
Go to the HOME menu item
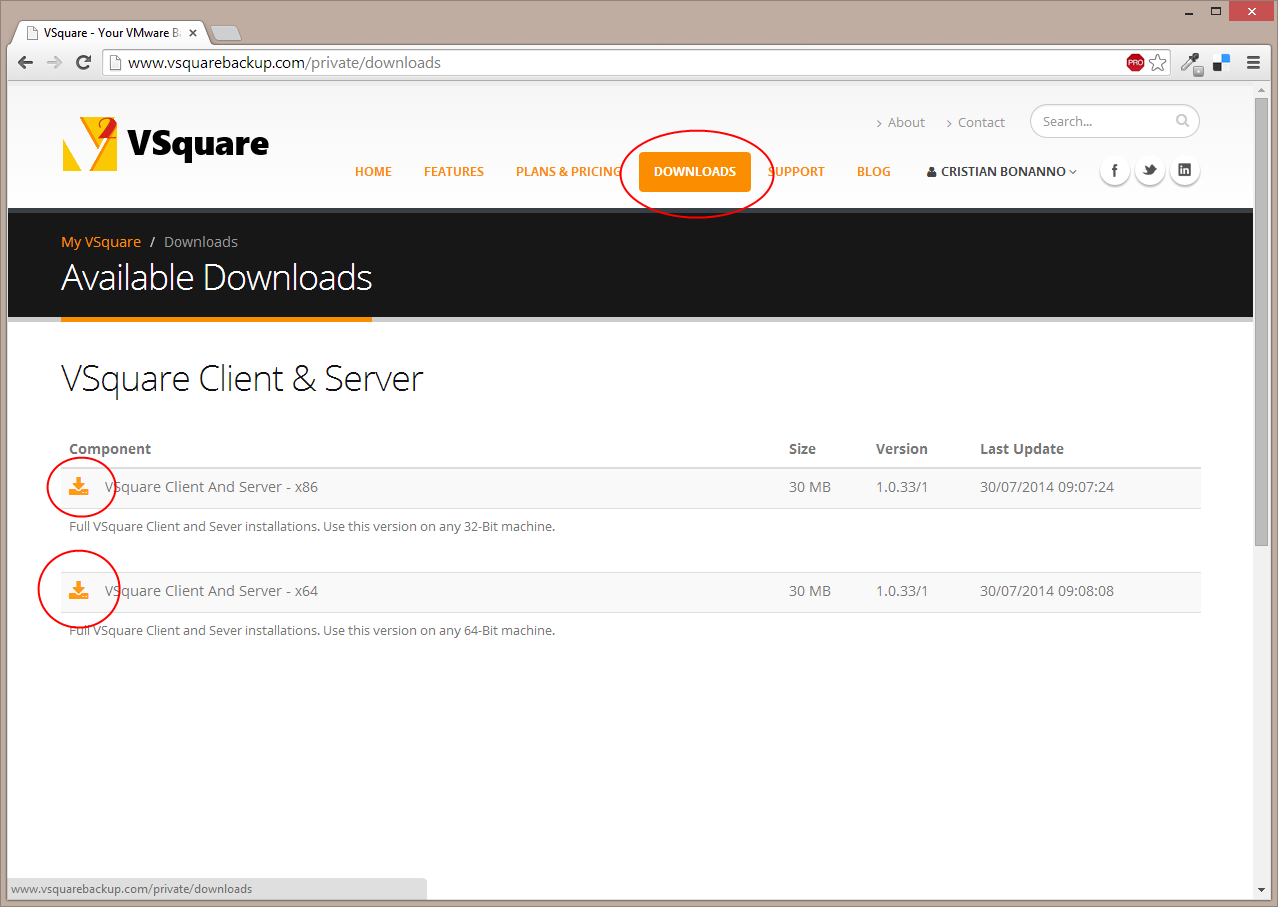[x=373, y=172]
